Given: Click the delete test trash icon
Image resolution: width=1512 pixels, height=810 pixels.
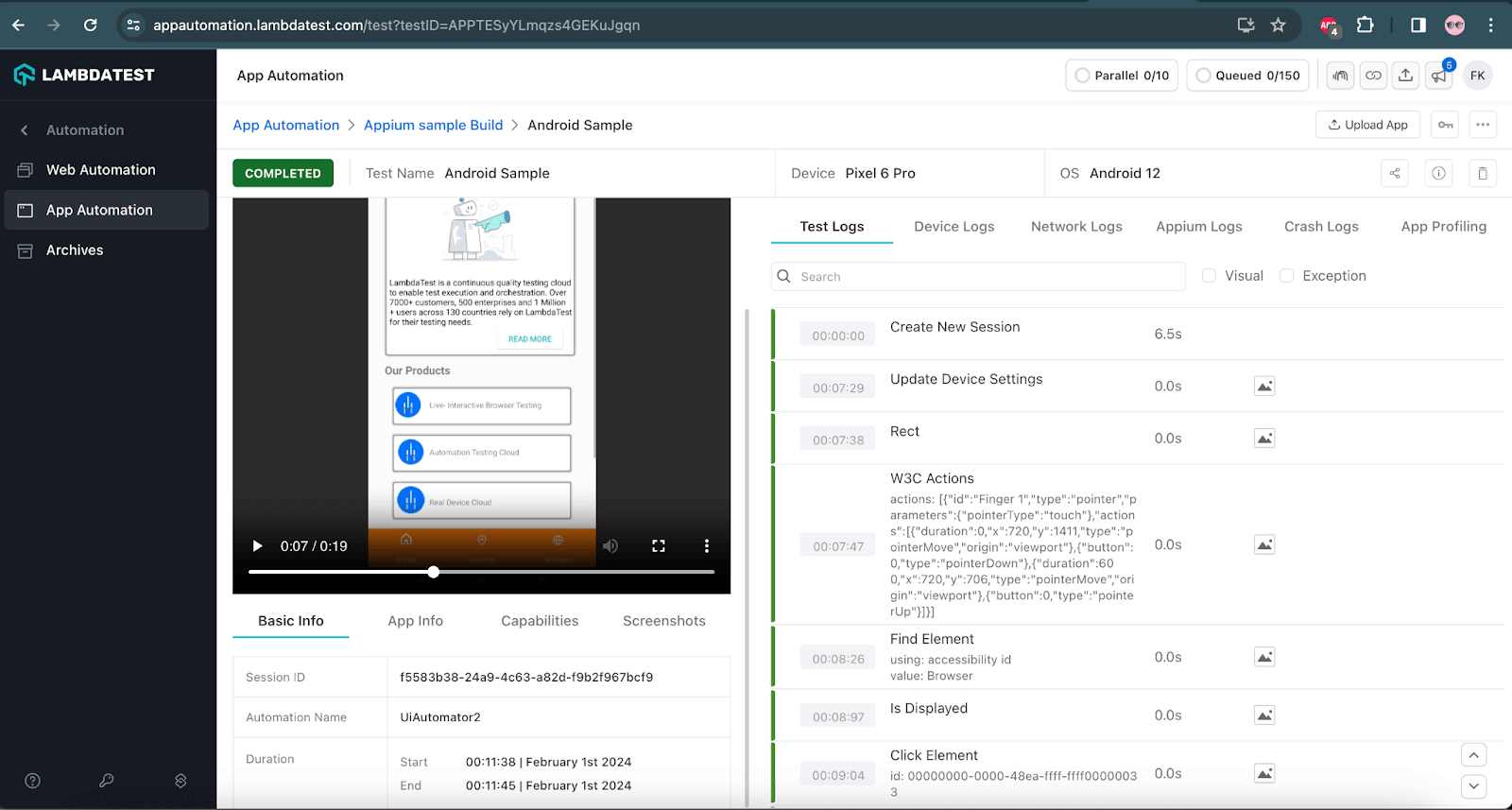Looking at the screenshot, I should [1482, 173].
